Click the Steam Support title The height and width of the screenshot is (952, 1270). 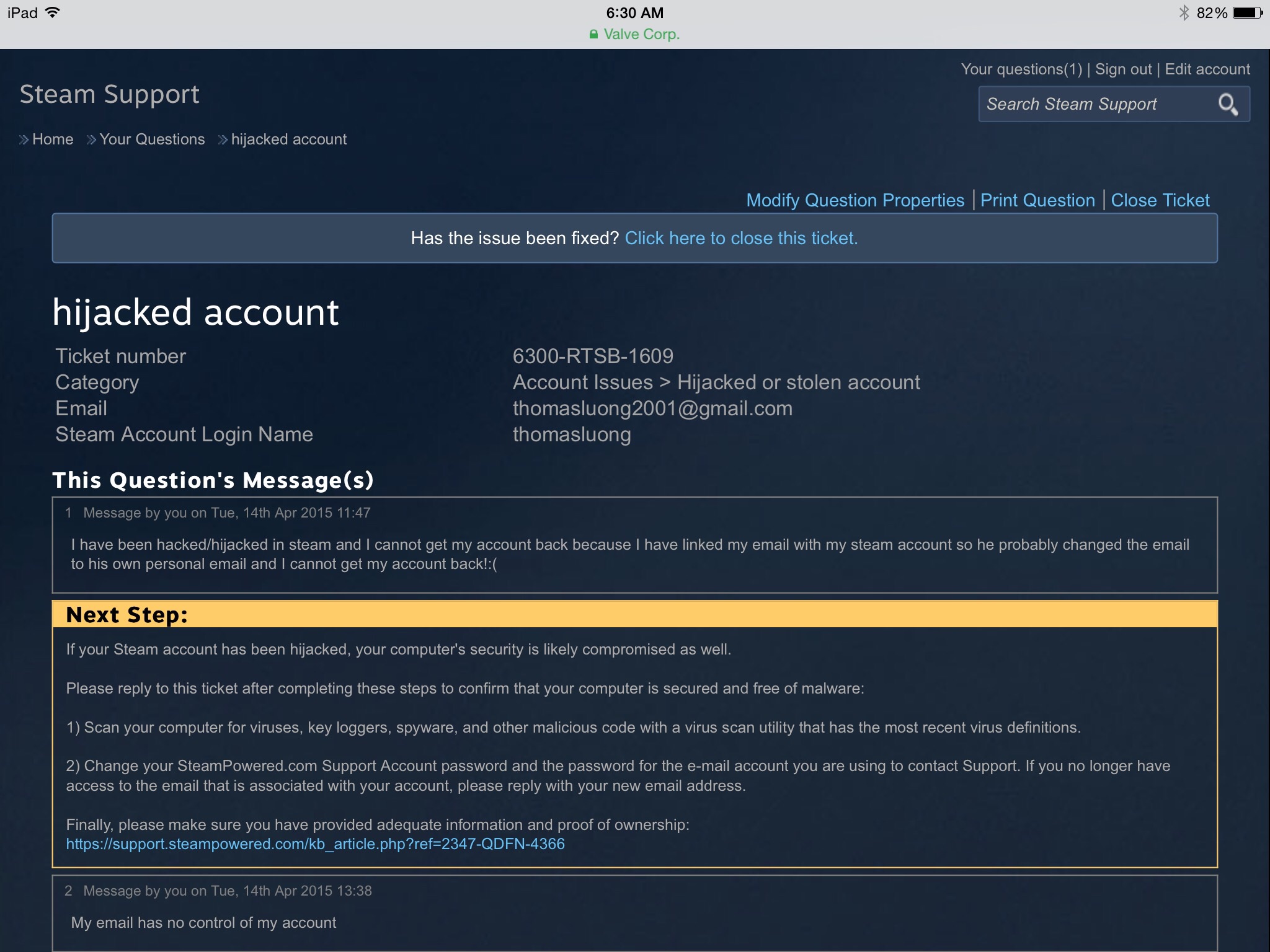pos(109,94)
